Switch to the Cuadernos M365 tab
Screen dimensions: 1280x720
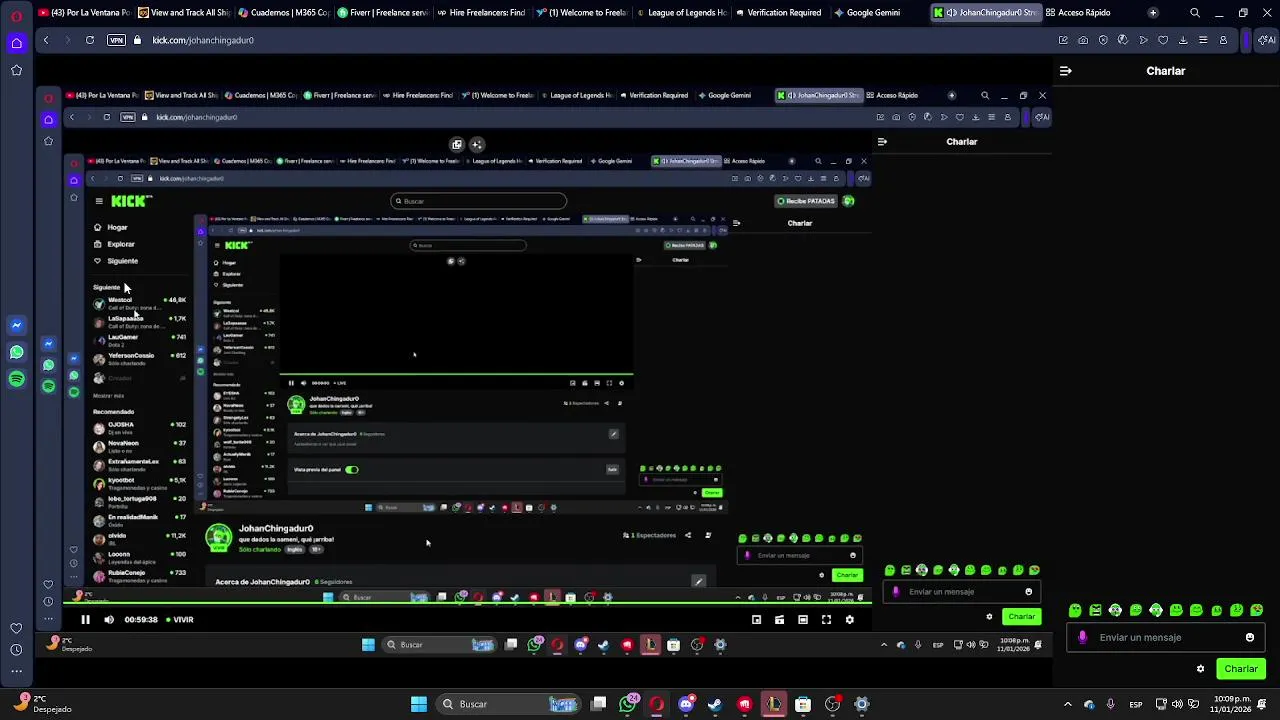coord(284,13)
